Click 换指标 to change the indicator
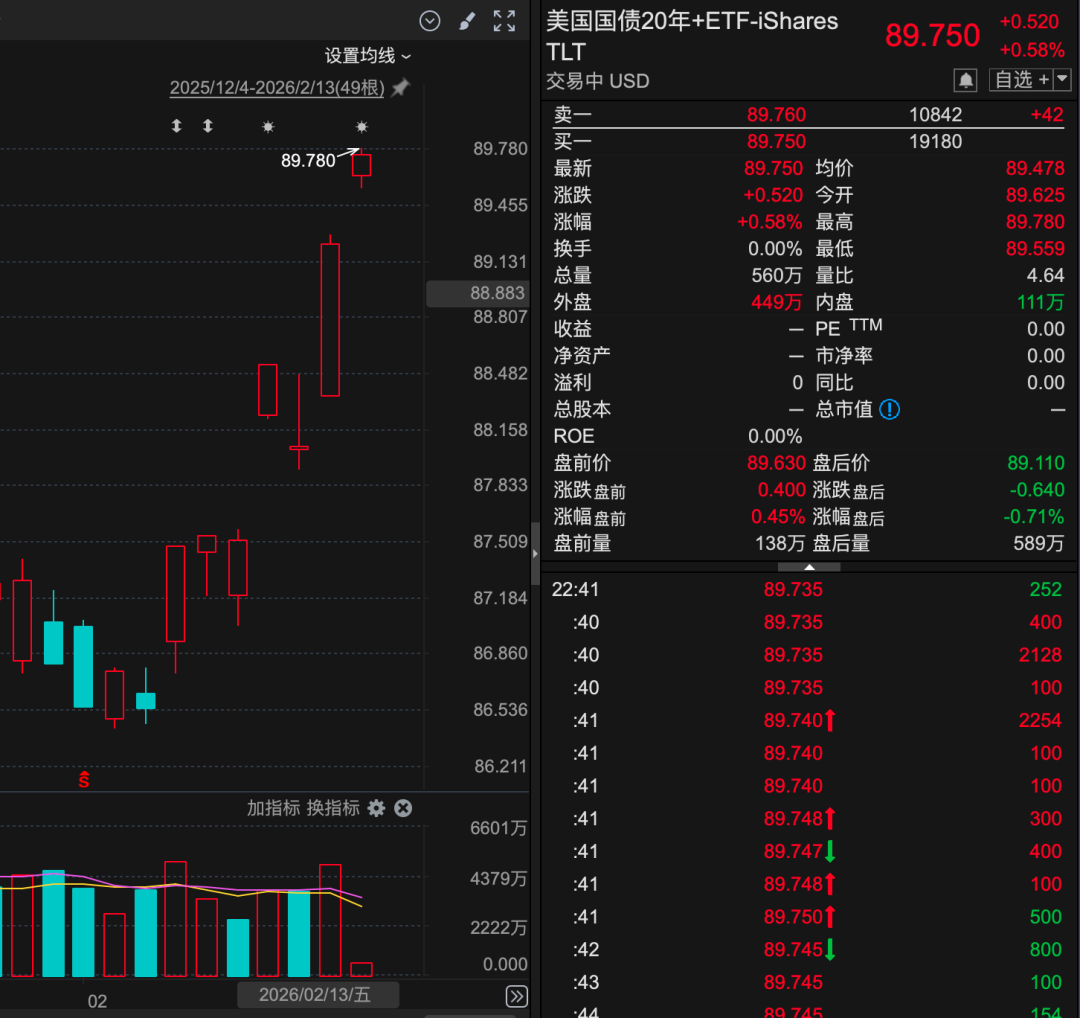 click(x=333, y=808)
